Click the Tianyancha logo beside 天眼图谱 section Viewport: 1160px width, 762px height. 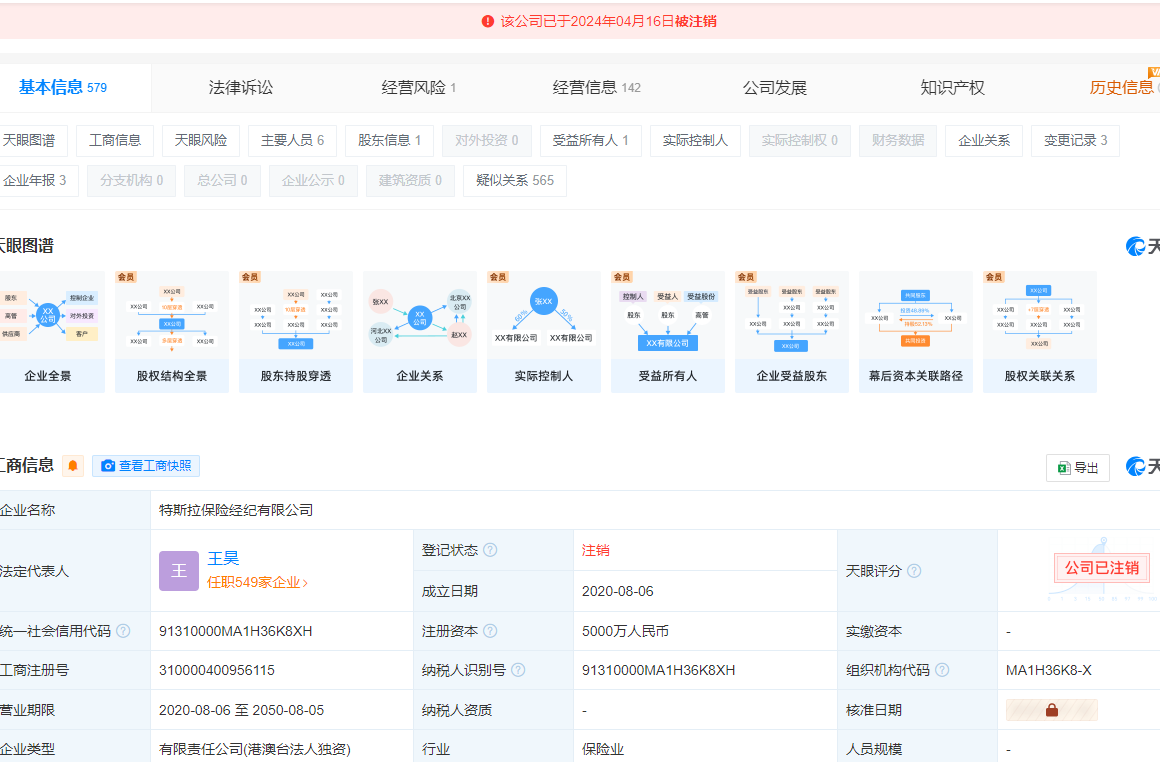pos(1134,246)
